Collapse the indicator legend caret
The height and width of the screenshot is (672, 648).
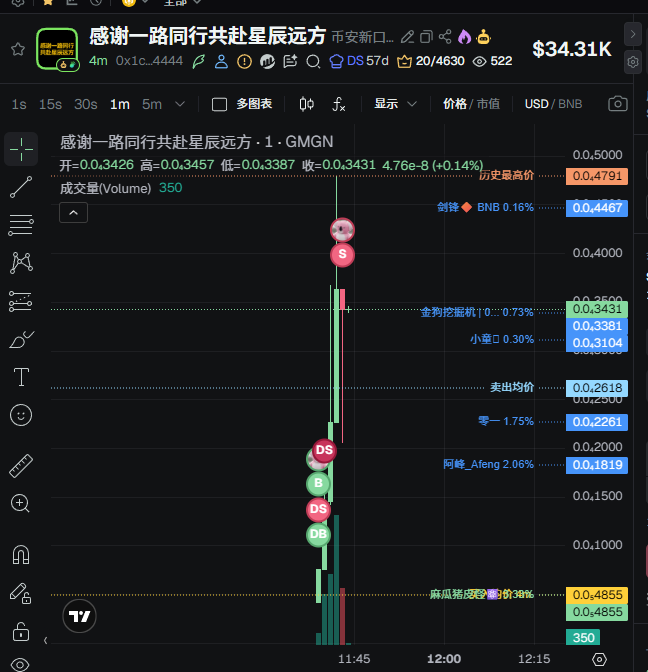click(x=73, y=213)
